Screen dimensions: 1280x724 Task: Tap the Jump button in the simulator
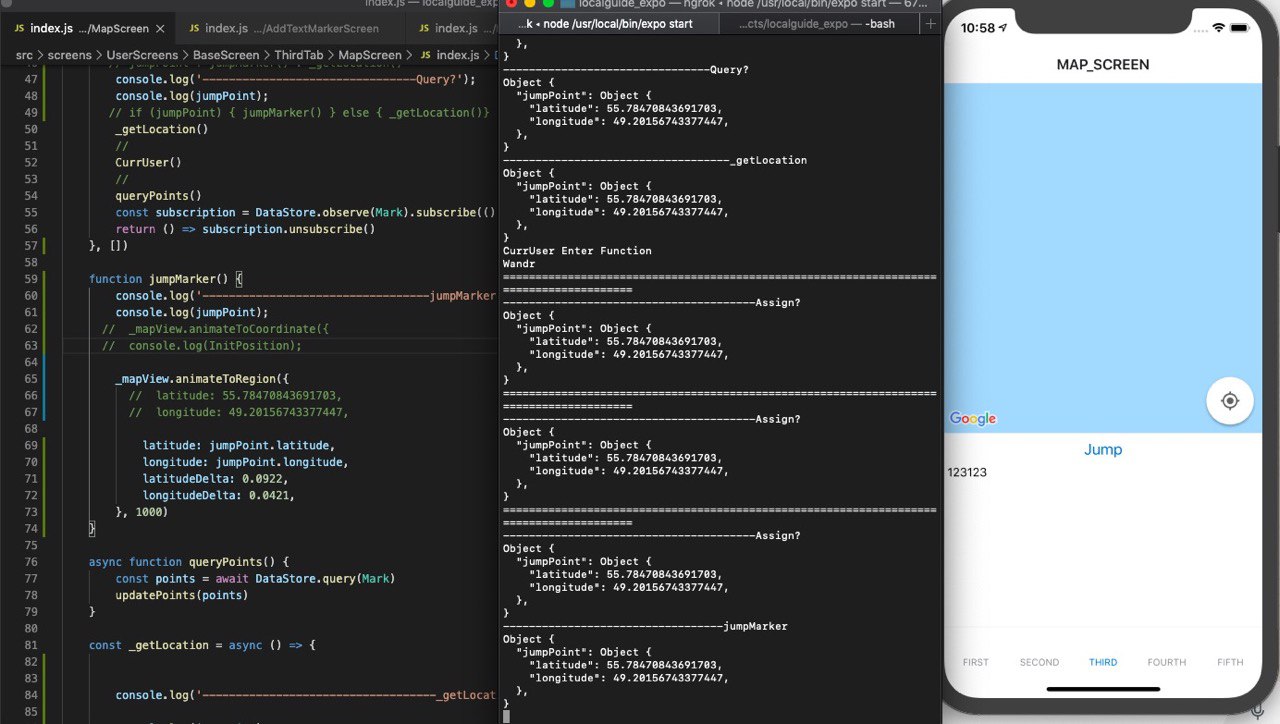[x=1103, y=450]
